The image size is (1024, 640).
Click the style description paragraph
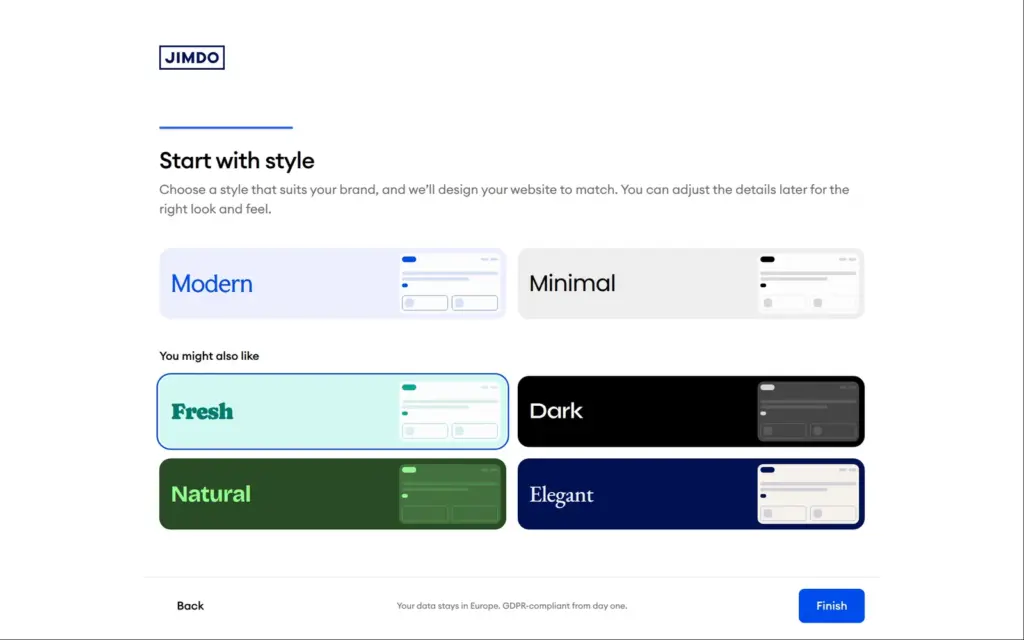504,199
